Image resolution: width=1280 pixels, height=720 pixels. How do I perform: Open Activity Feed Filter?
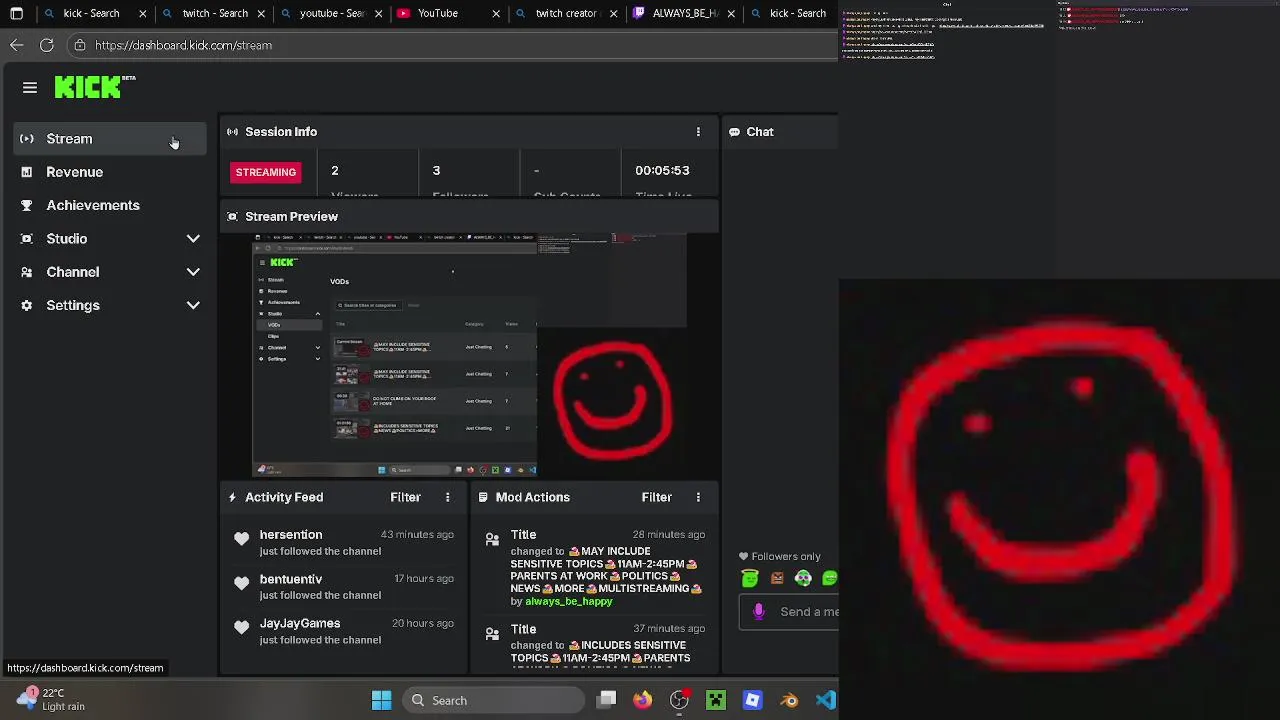pyautogui.click(x=405, y=497)
